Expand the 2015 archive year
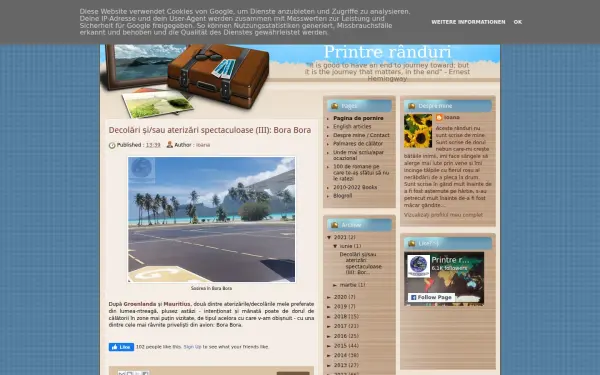Screen dimensions: 600x375 coord(329,346)
